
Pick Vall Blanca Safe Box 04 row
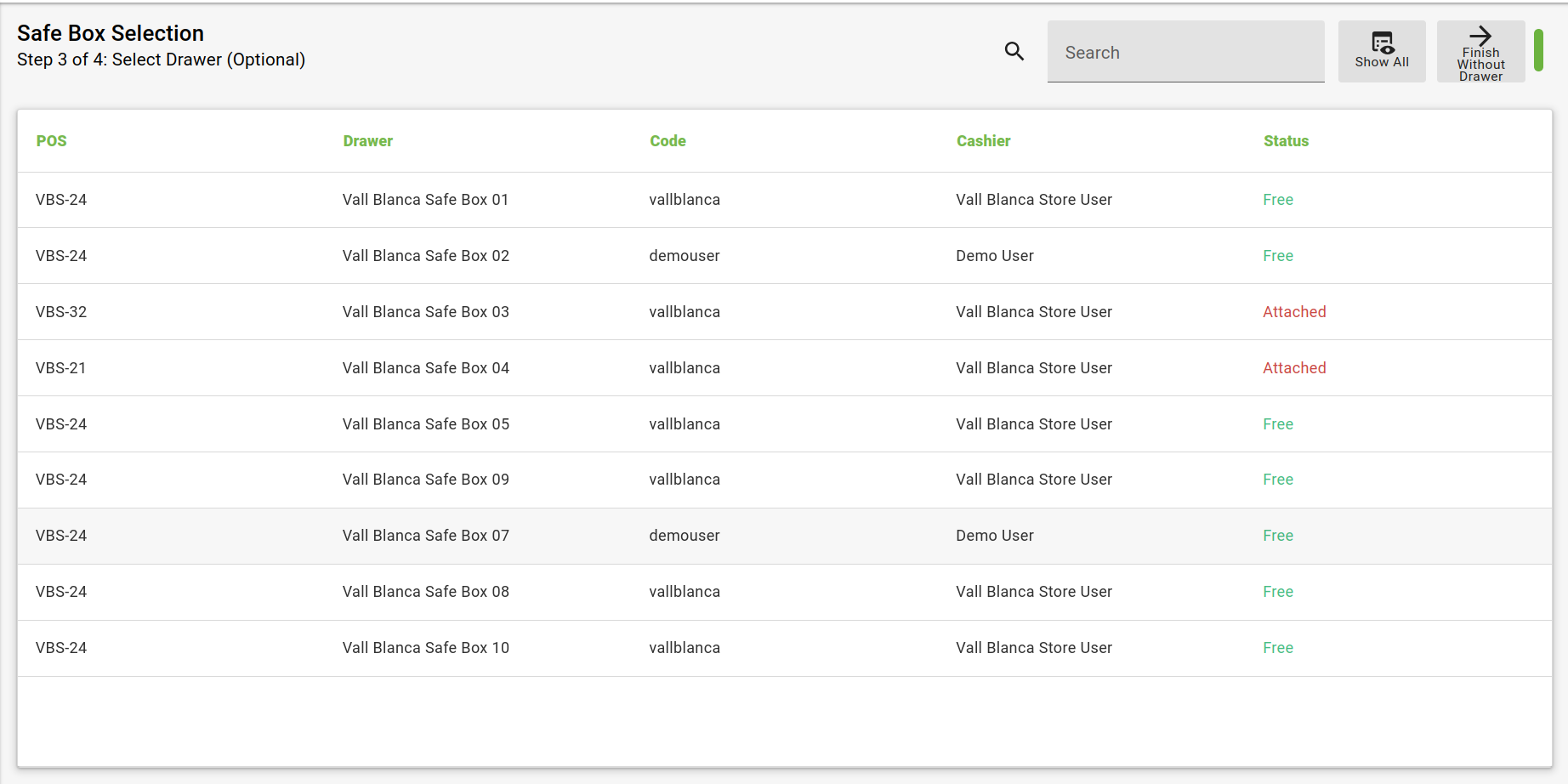(x=425, y=368)
